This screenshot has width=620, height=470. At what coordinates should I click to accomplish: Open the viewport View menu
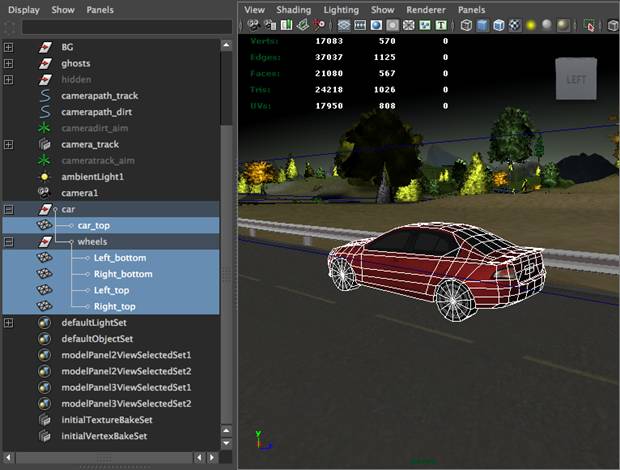pyautogui.click(x=254, y=10)
